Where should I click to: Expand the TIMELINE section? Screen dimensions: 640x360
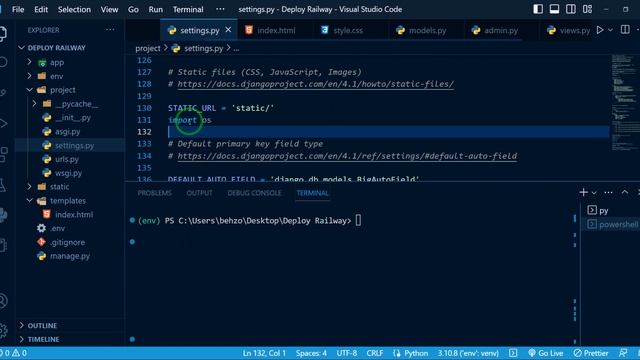pyautogui.click(x=70, y=339)
